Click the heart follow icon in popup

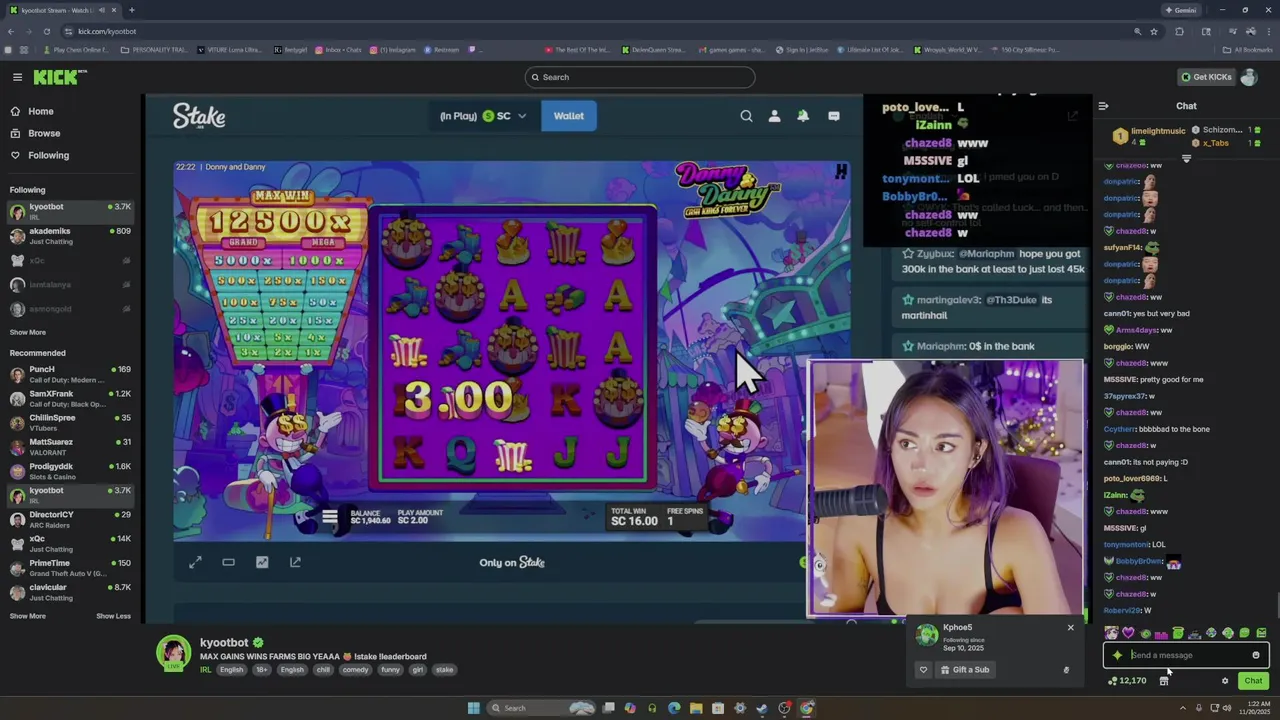click(x=923, y=670)
